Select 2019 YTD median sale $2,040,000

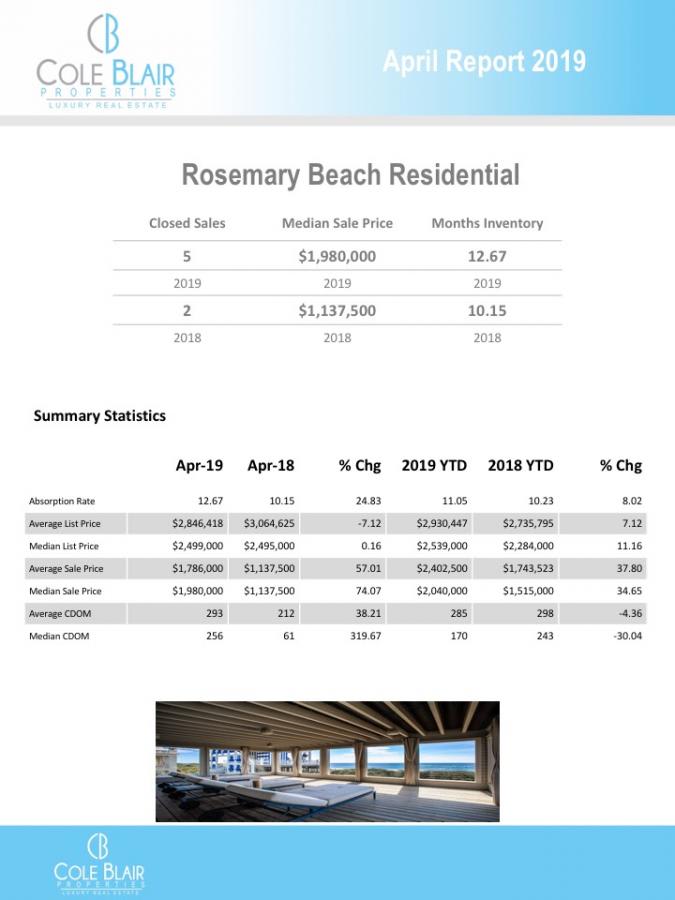click(x=442, y=591)
